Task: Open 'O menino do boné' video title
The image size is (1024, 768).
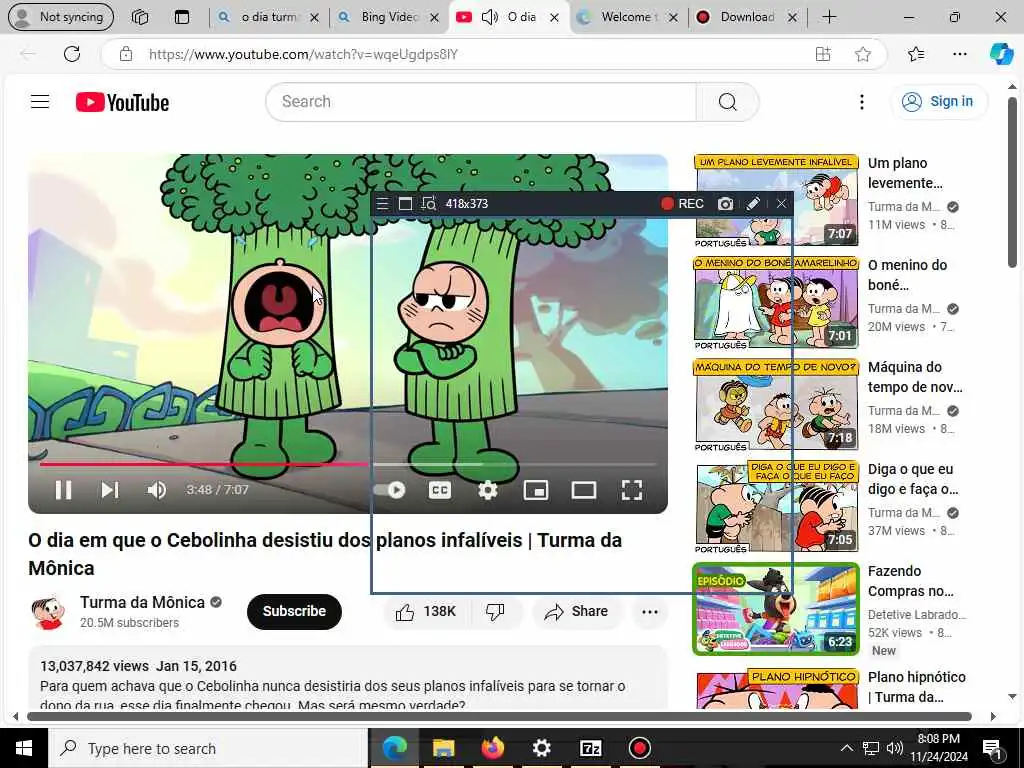Action: [908, 275]
